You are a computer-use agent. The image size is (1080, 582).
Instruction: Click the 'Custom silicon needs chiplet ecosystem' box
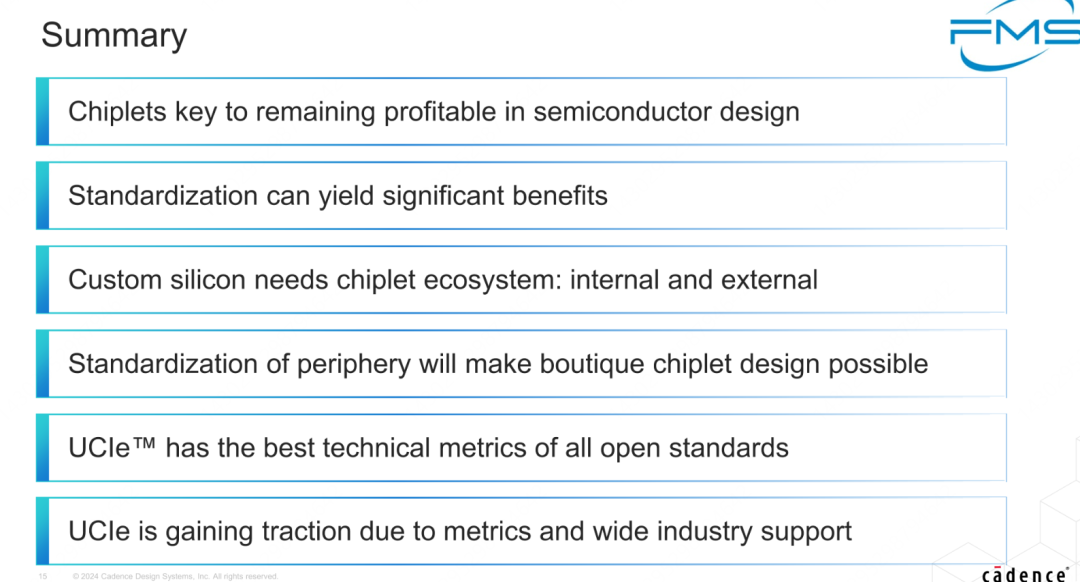521,280
